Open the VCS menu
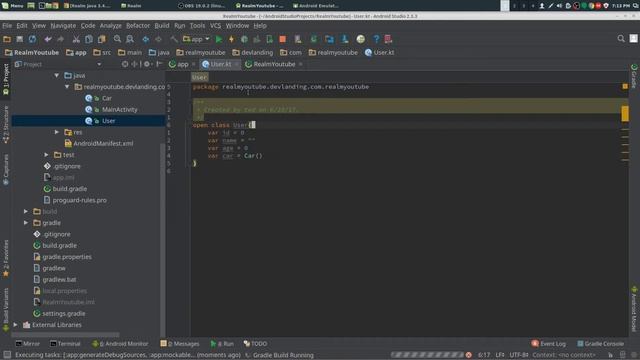The image size is (640, 360). click(215, 25)
